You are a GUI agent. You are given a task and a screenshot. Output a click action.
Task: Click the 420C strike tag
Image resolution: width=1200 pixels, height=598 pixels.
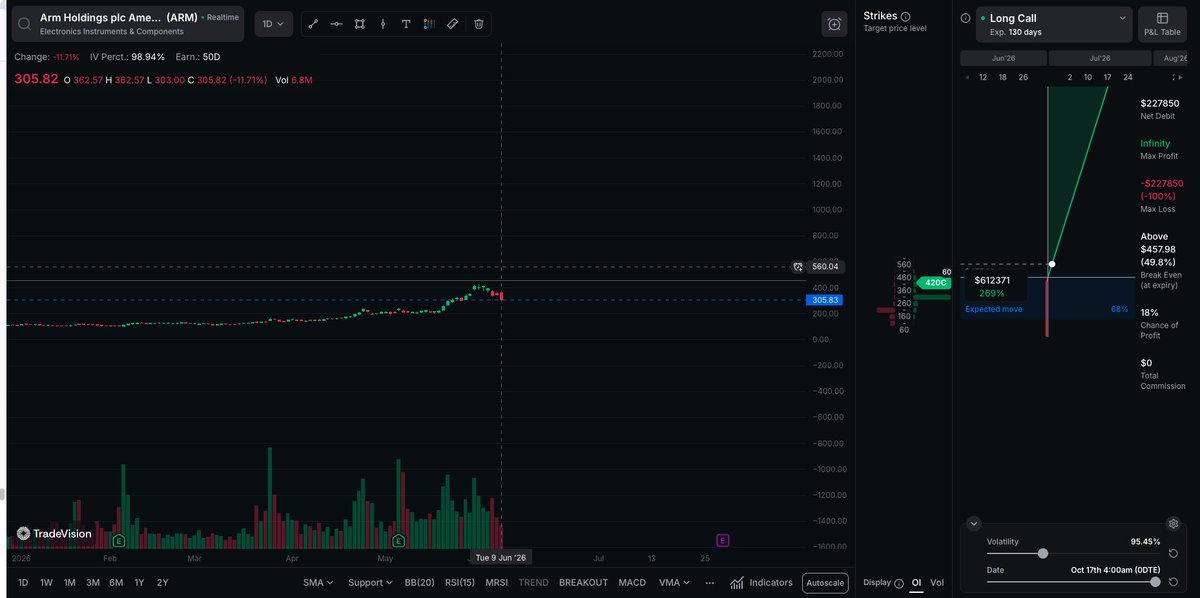click(x=935, y=283)
